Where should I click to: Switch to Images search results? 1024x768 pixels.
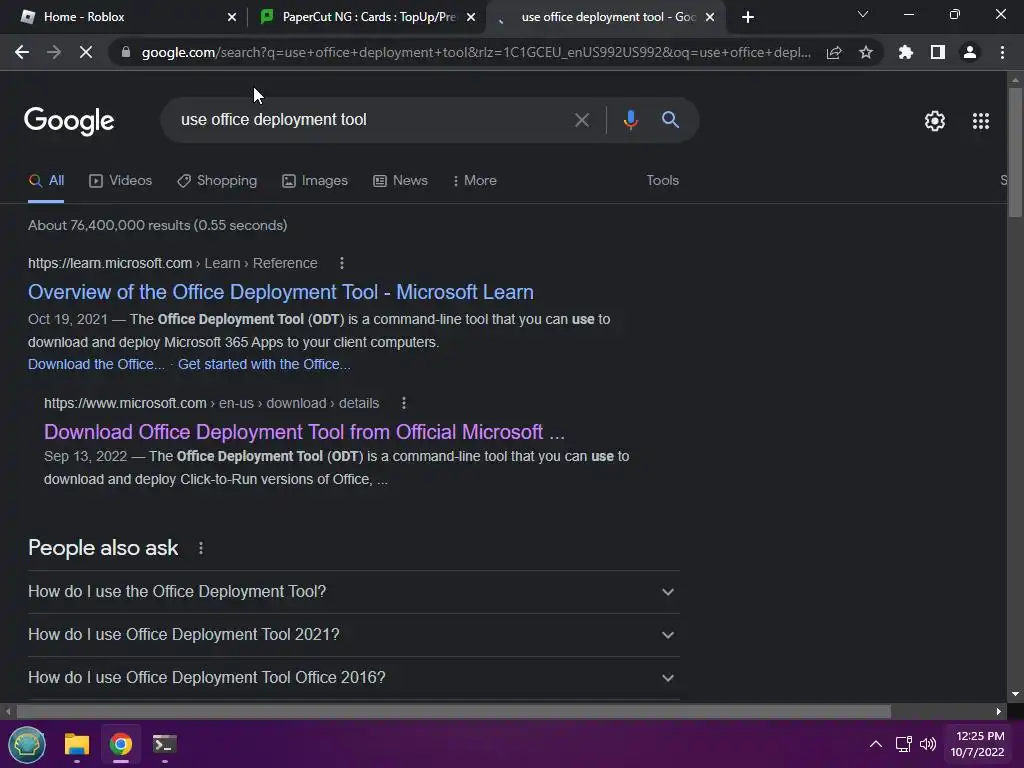[315, 180]
